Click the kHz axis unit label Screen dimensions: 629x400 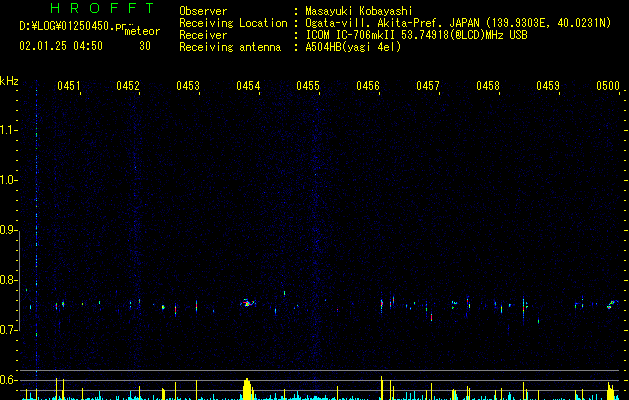[x=9, y=81]
